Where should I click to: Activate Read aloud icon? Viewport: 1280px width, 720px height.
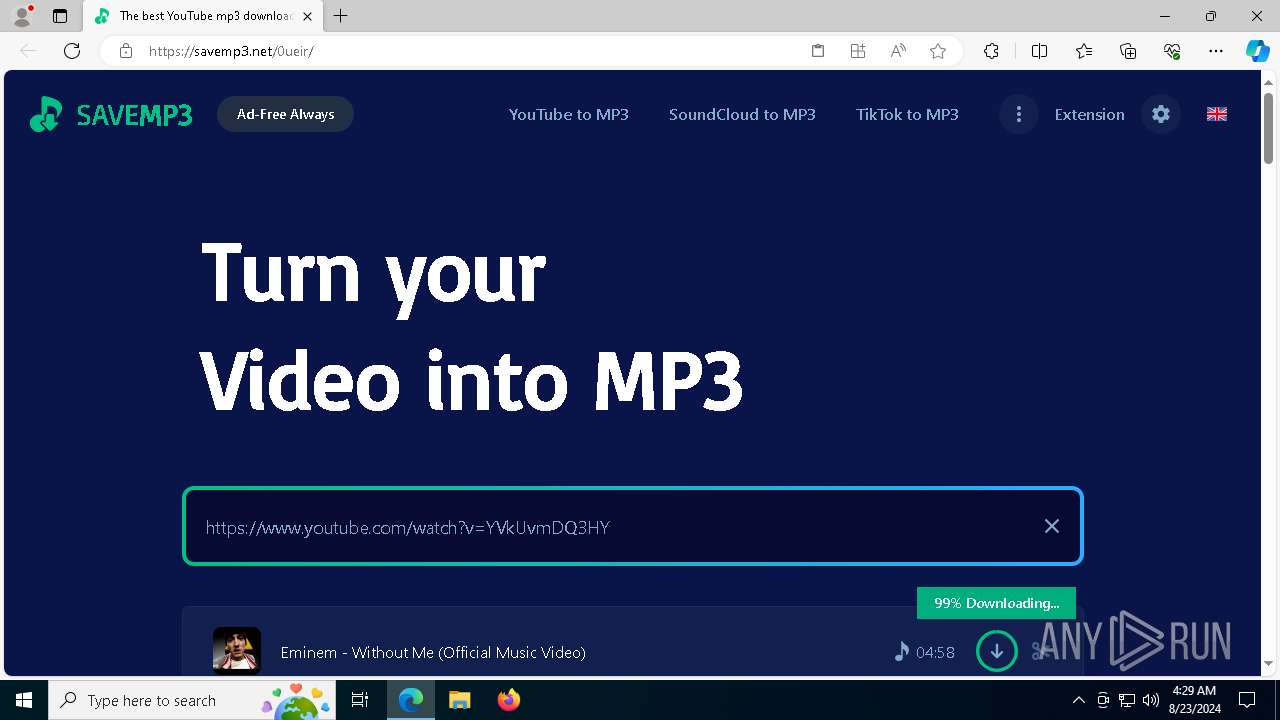point(898,51)
